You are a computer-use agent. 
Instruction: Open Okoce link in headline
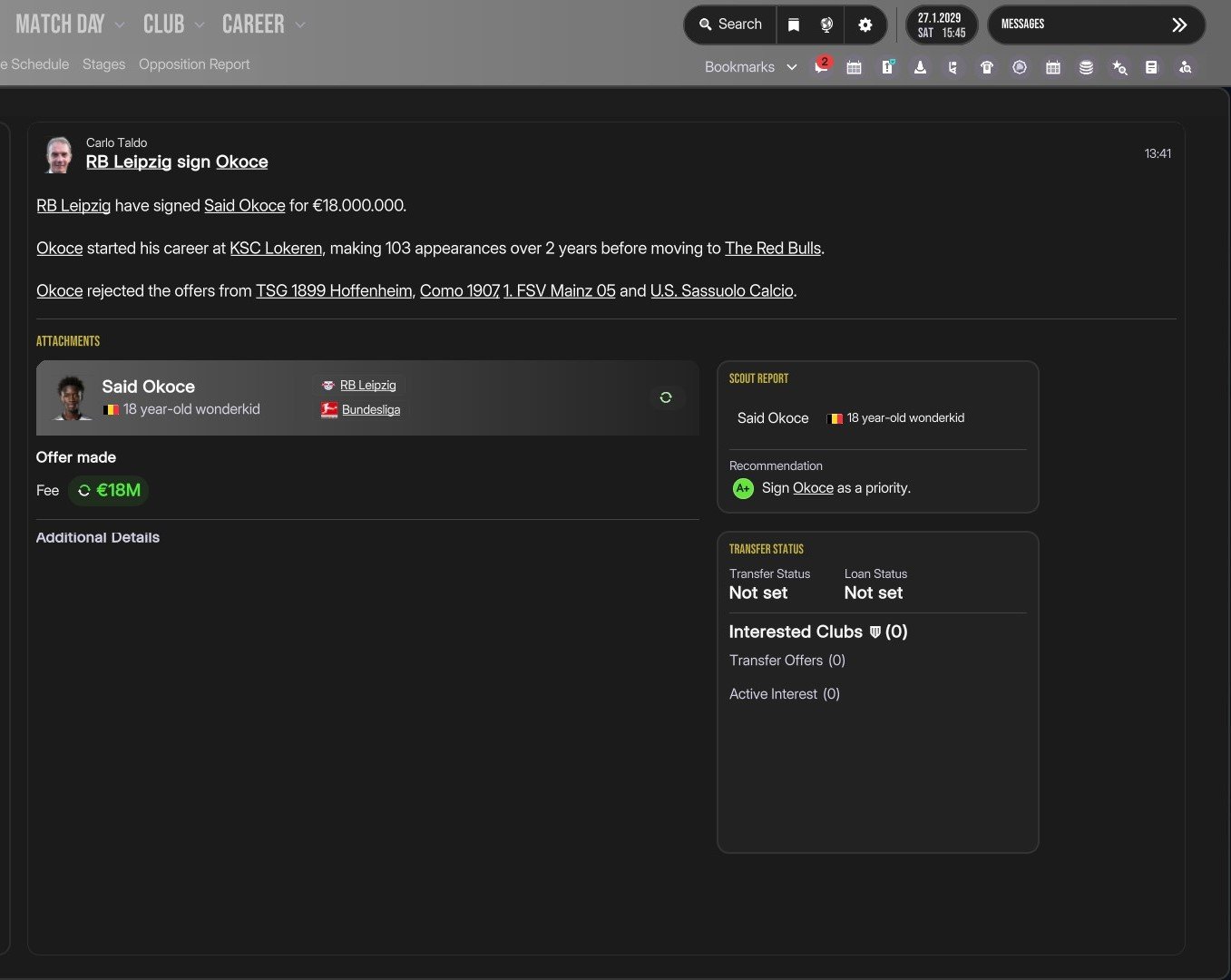point(241,162)
